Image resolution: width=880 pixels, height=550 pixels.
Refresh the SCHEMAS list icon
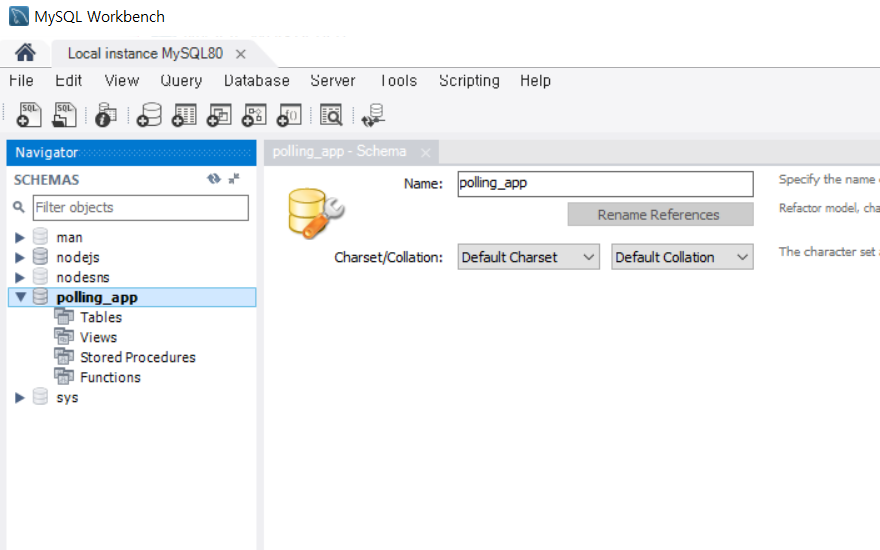[x=213, y=179]
